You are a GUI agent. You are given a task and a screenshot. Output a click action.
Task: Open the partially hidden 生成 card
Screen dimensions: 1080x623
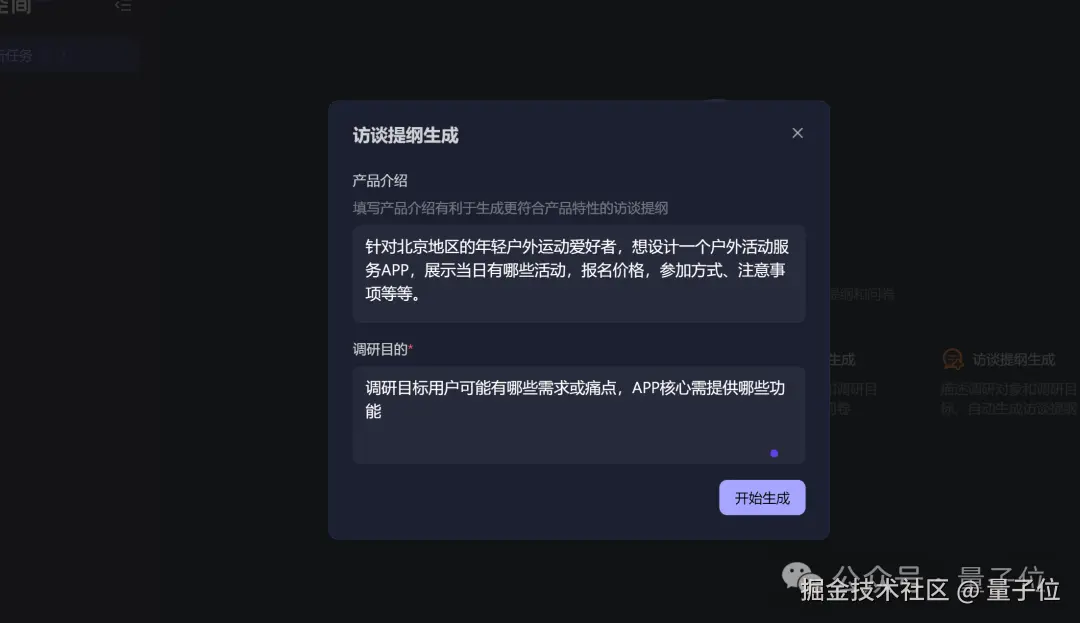coord(842,360)
